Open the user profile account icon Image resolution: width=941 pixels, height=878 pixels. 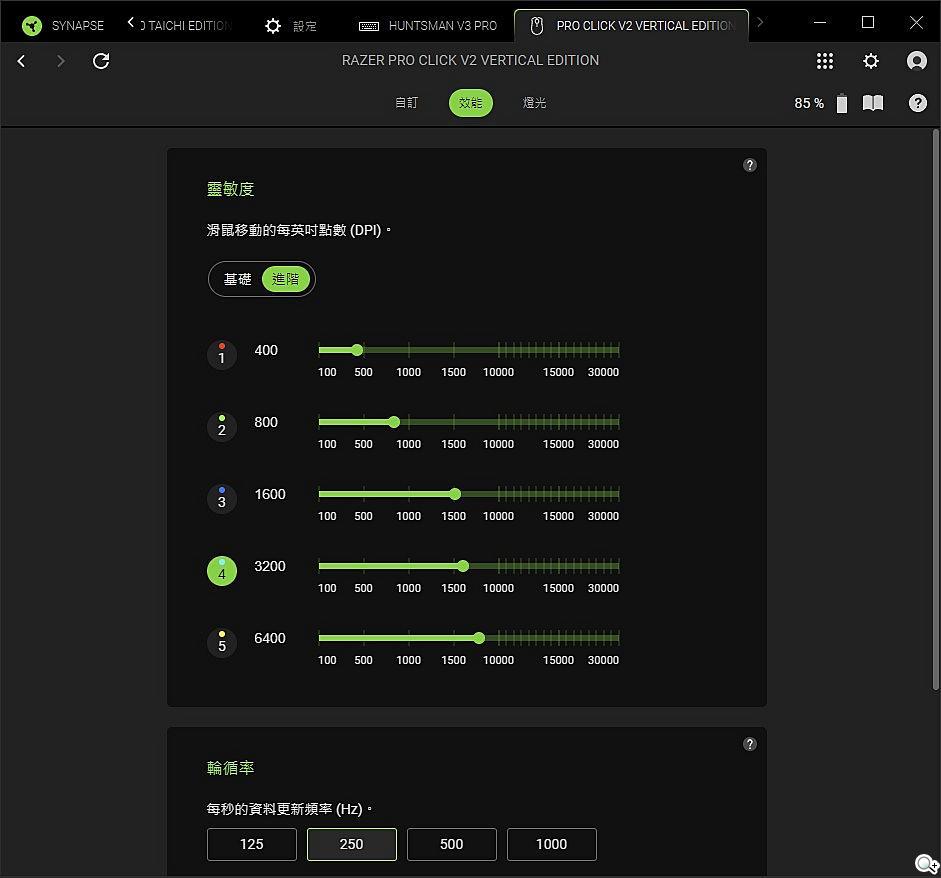(916, 61)
